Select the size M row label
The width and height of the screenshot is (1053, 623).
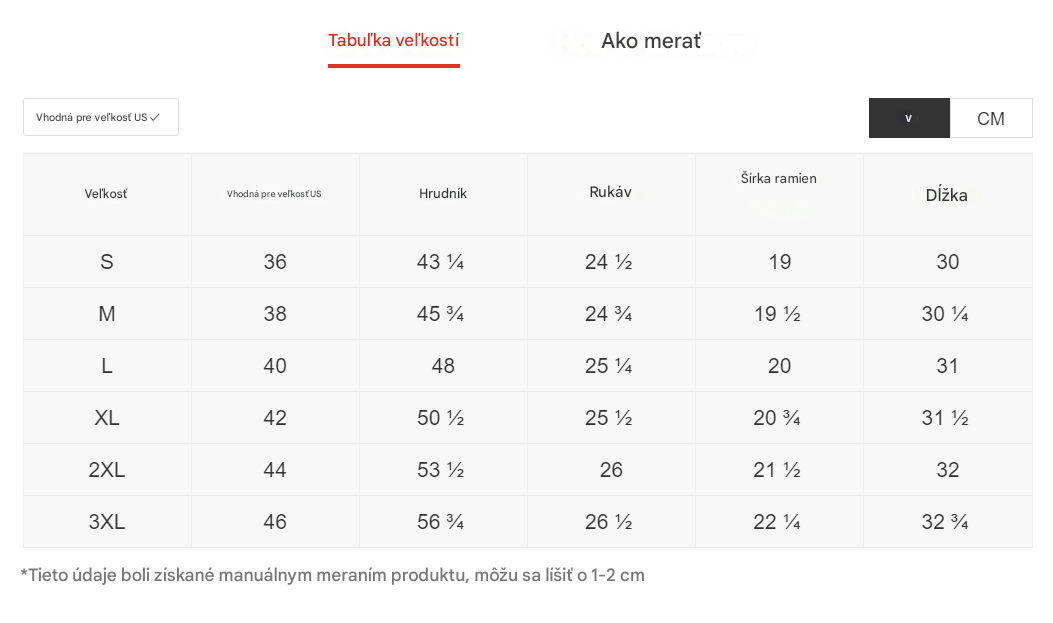tap(107, 314)
